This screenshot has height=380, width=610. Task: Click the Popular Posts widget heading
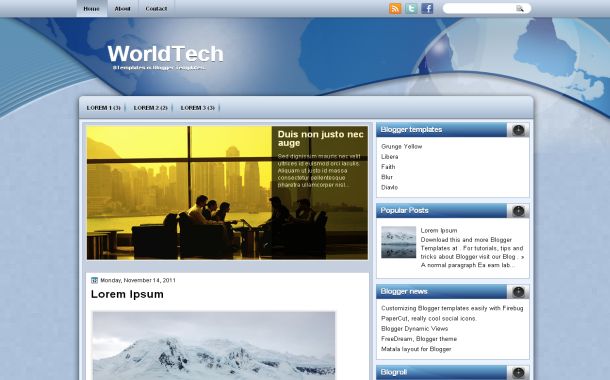coord(404,210)
